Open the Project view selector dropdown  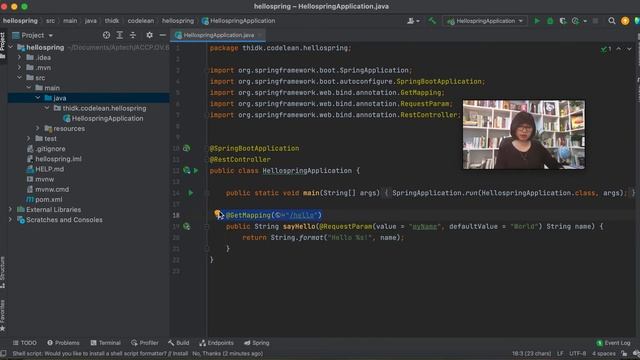[x=33, y=35]
